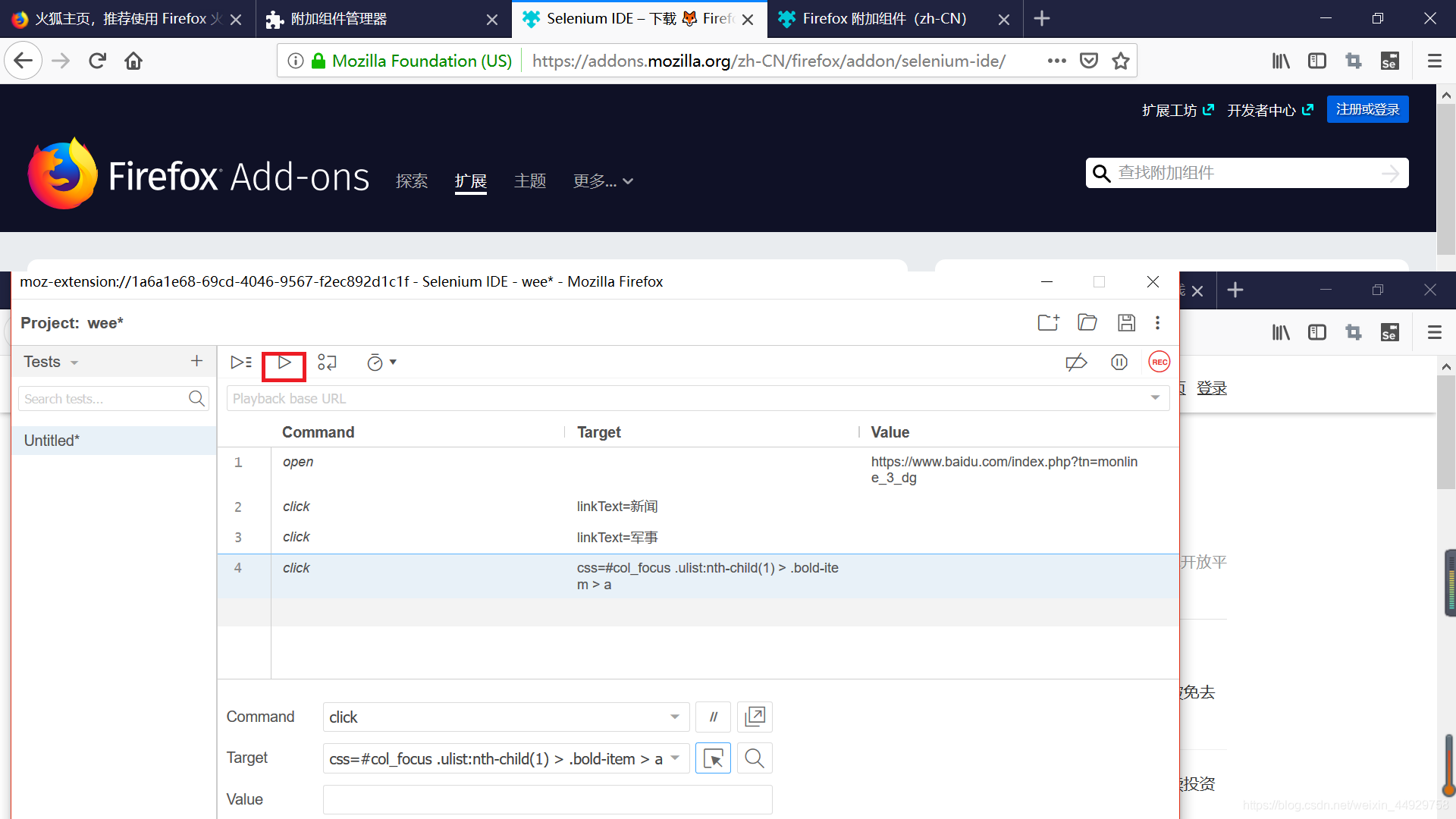Click find target in page icon
Screen dimensions: 1456x819
coord(755,758)
